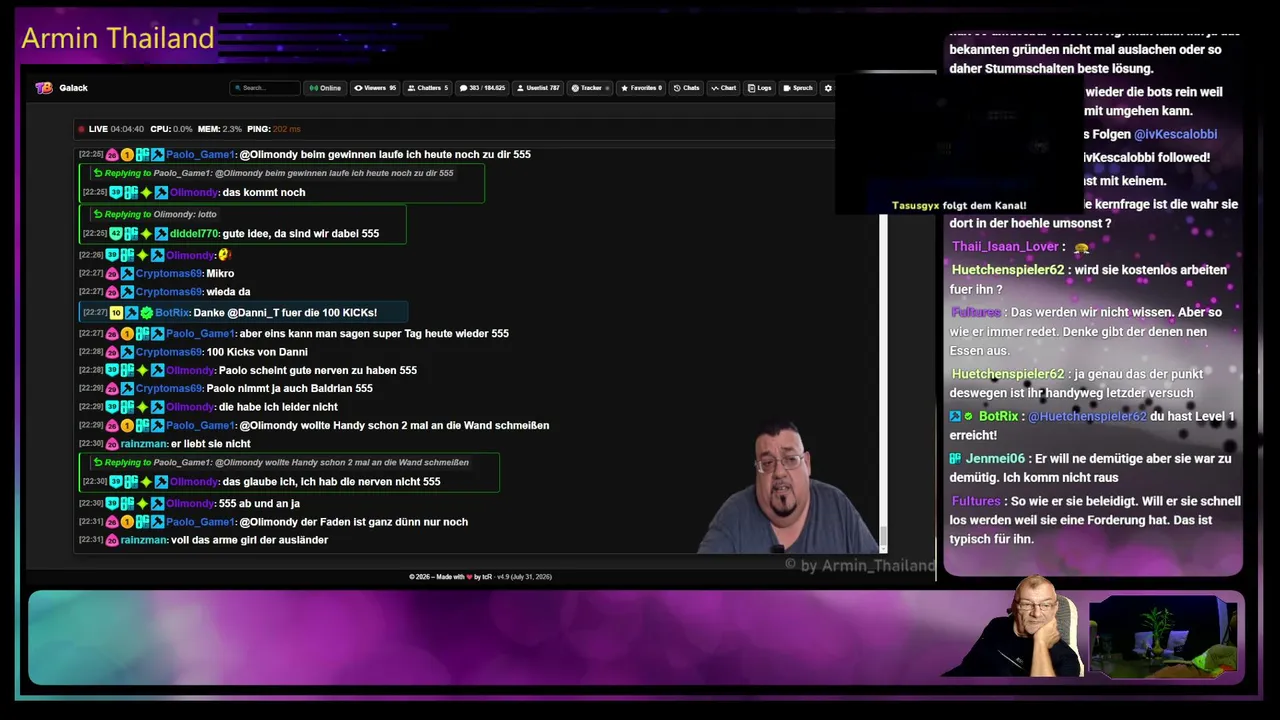This screenshot has width=1280, height=720.
Task: Open the Logs panel
Action: click(759, 88)
